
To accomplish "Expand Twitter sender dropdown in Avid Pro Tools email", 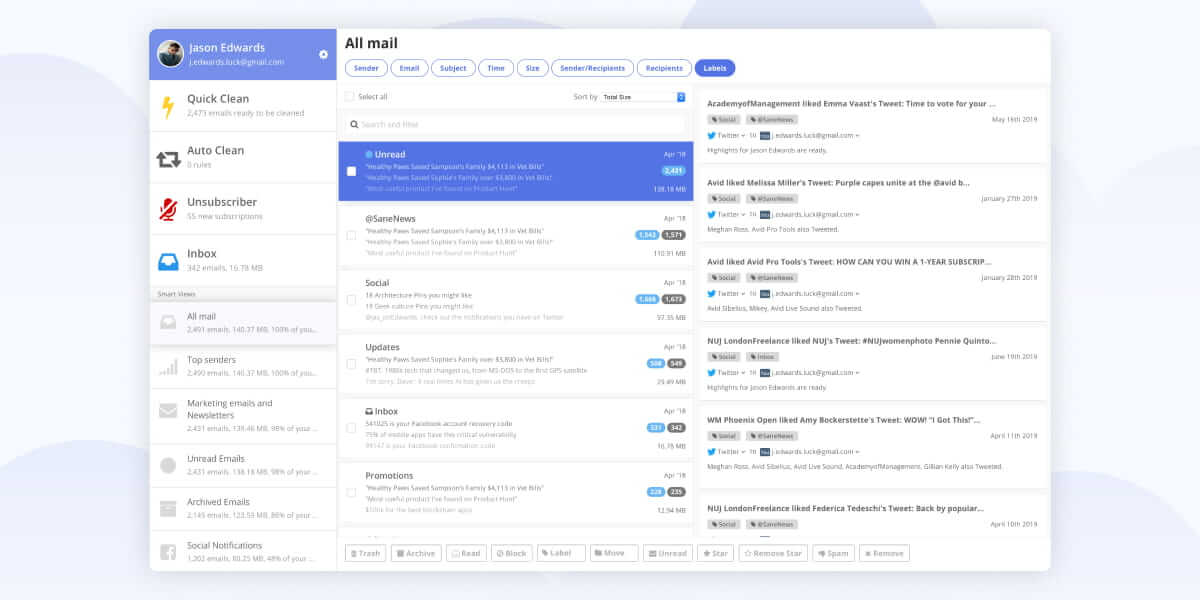I will [x=743, y=294].
